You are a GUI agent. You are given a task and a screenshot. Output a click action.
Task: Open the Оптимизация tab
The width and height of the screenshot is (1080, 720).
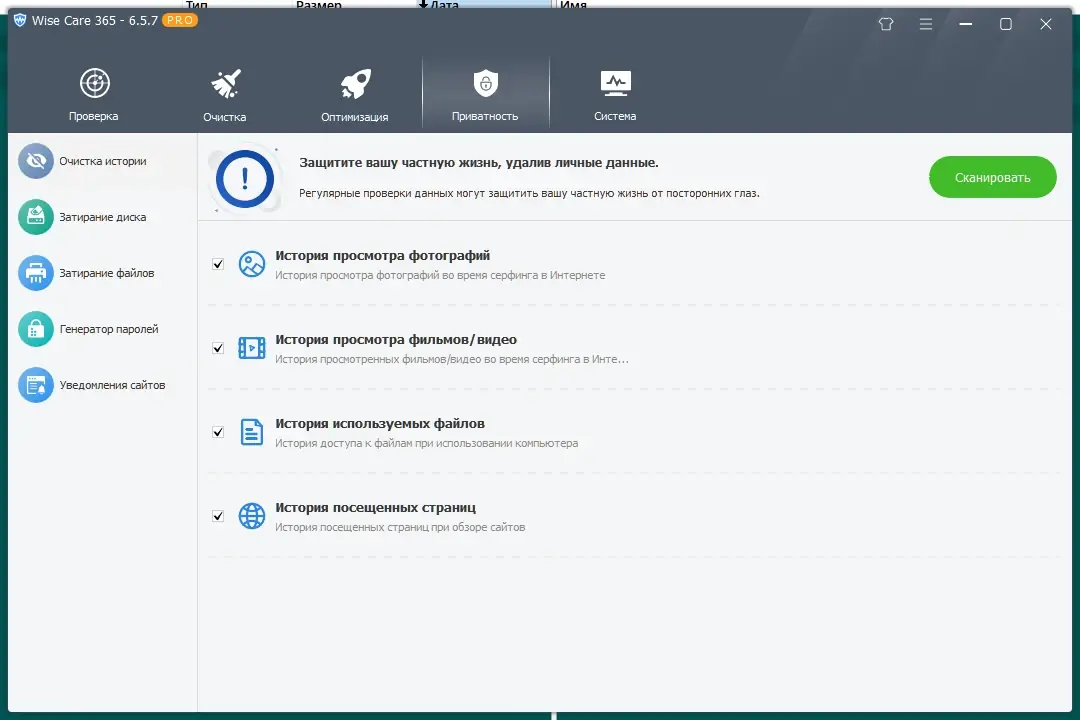coord(355,94)
